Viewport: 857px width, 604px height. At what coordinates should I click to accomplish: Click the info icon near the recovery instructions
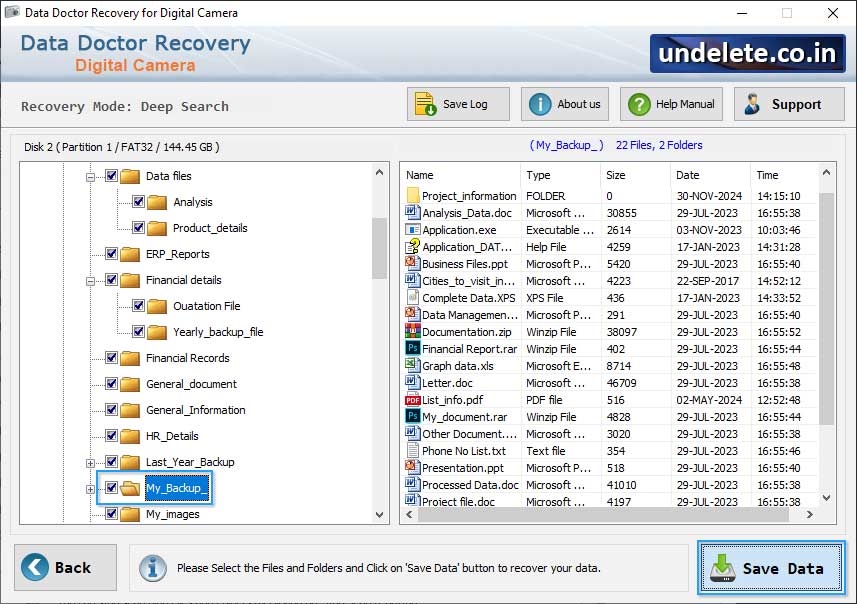152,568
